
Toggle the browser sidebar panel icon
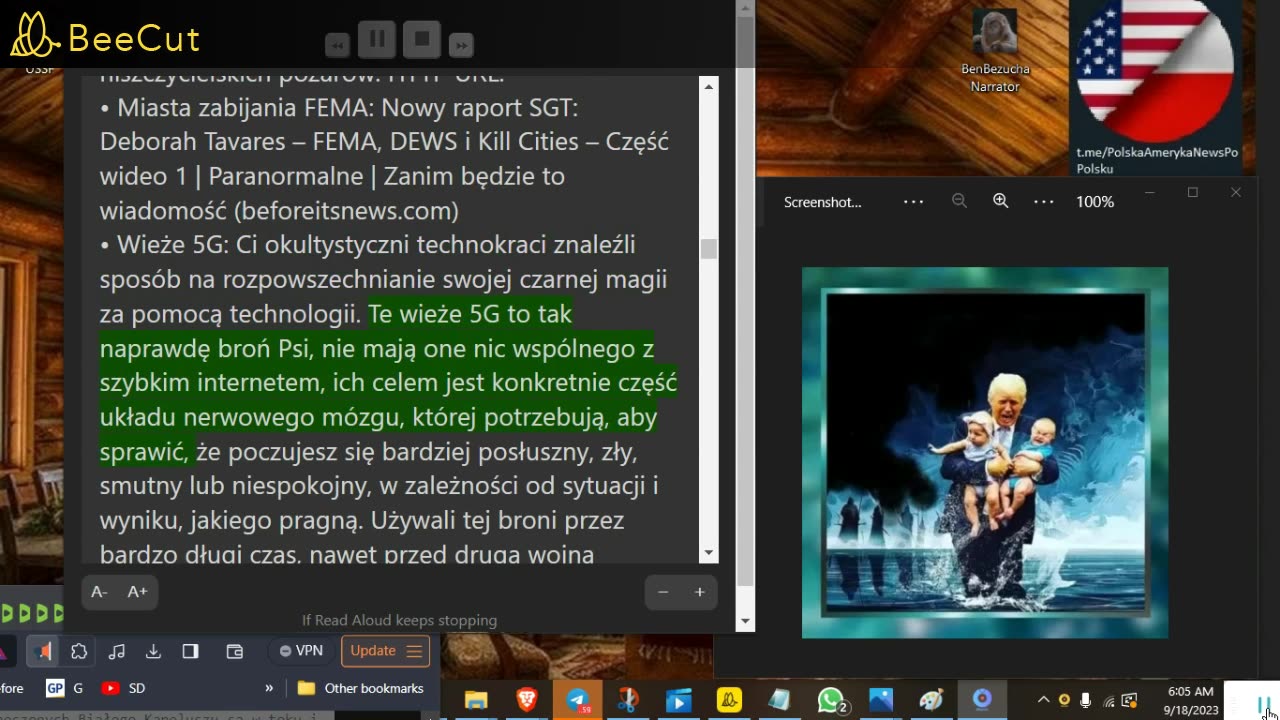click(190, 651)
